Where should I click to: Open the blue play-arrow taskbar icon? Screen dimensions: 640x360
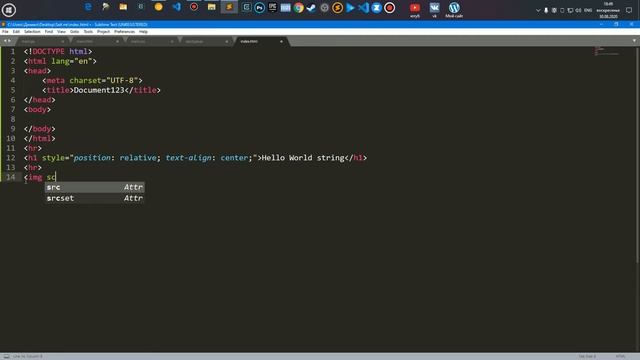click(x=350, y=7)
